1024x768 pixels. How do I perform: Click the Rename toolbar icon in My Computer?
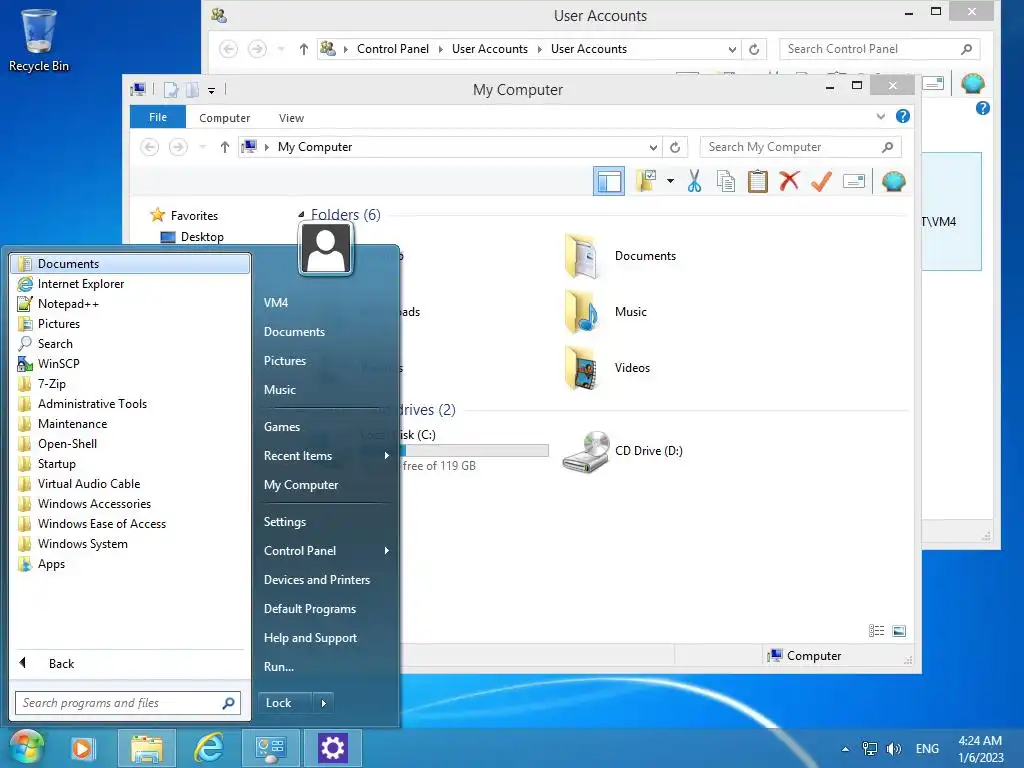pyautogui.click(x=854, y=181)
